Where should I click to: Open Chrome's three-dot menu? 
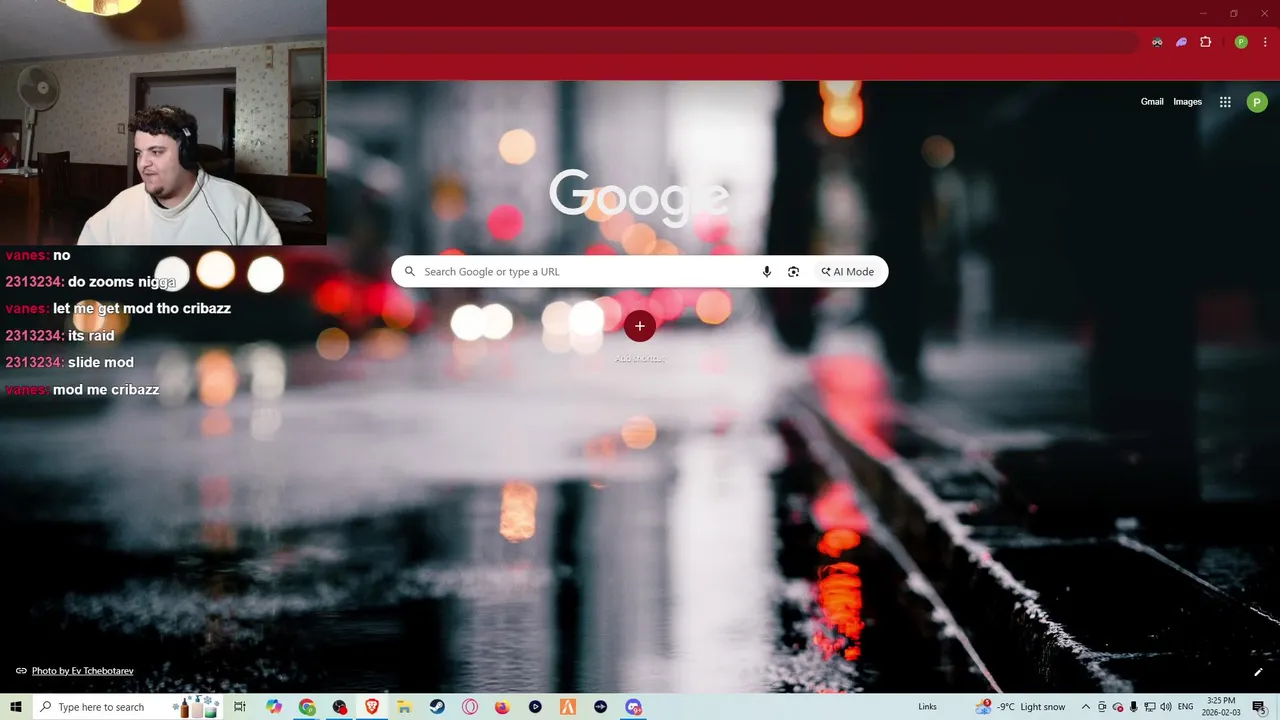[1265, 42]
